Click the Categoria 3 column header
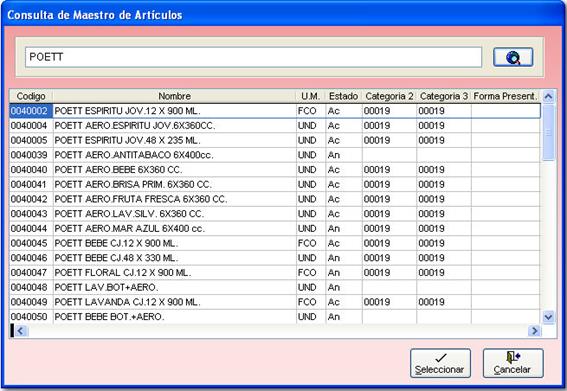This screenshot has height=391, width=567. pyautogui.click(x=444, y=96)
